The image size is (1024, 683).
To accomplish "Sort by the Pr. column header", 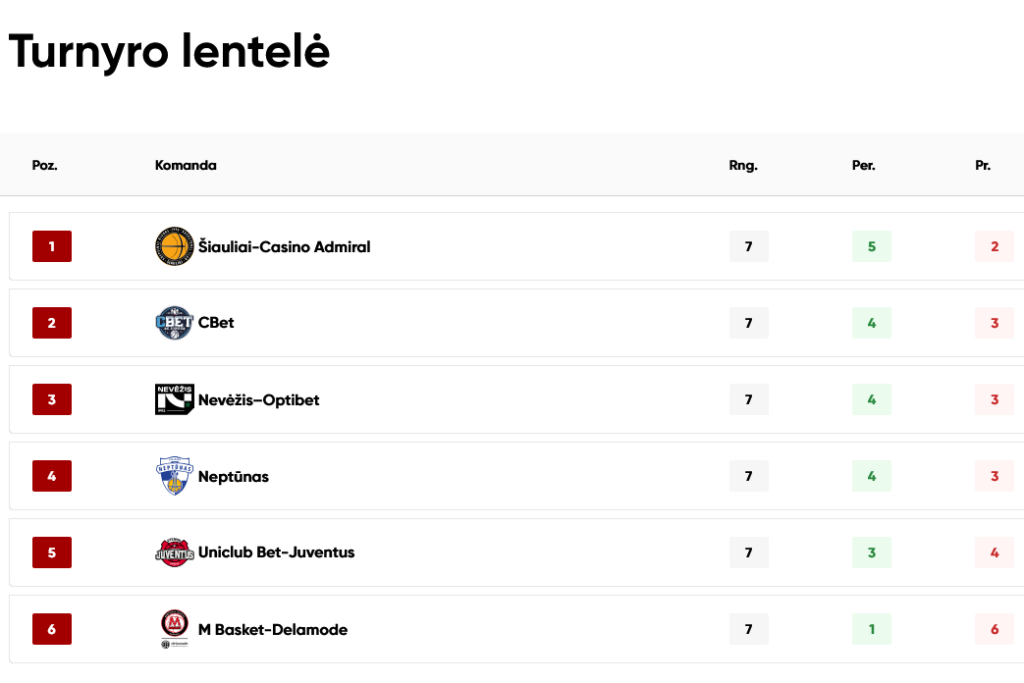I will click(983, 165).
